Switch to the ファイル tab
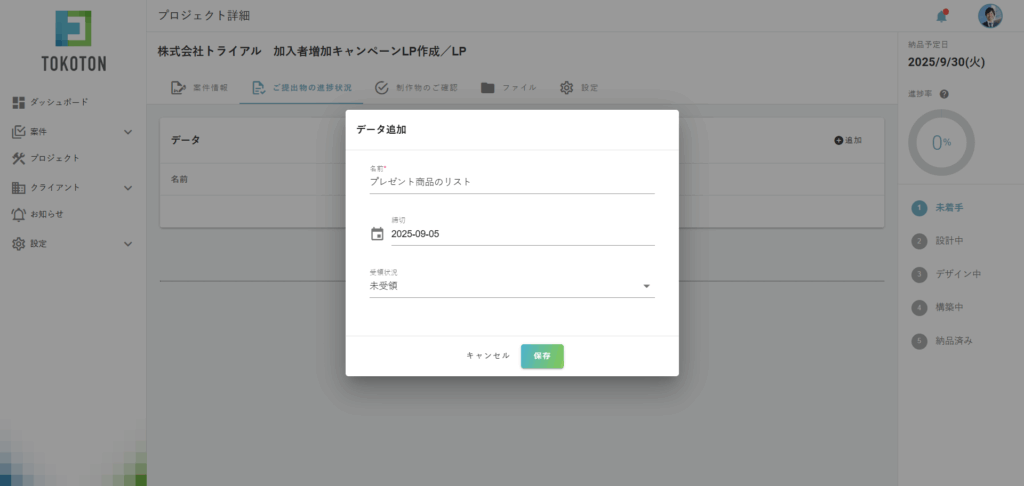 pos(508,88)
